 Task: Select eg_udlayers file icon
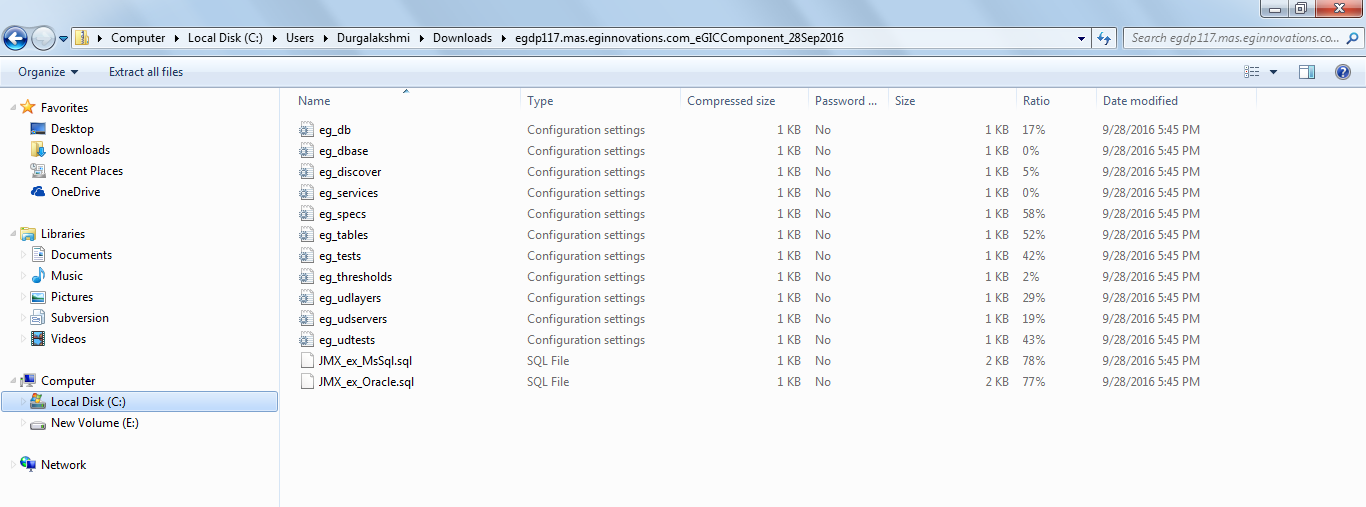click(306, 298)
